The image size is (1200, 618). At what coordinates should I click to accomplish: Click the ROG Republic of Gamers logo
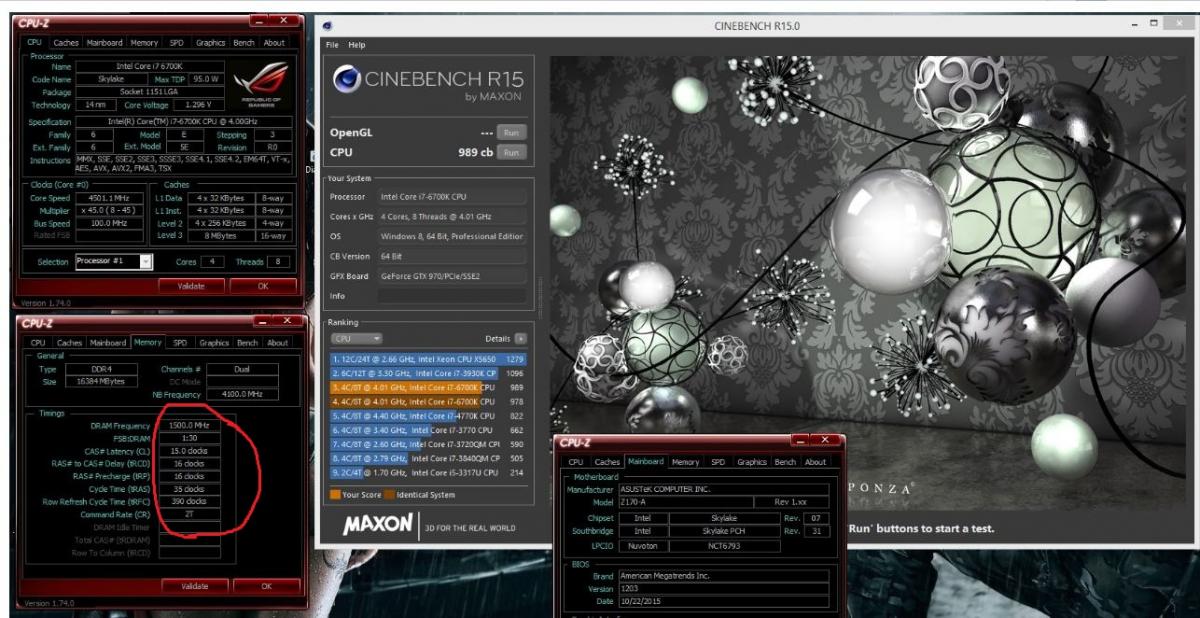click(260, 86)
